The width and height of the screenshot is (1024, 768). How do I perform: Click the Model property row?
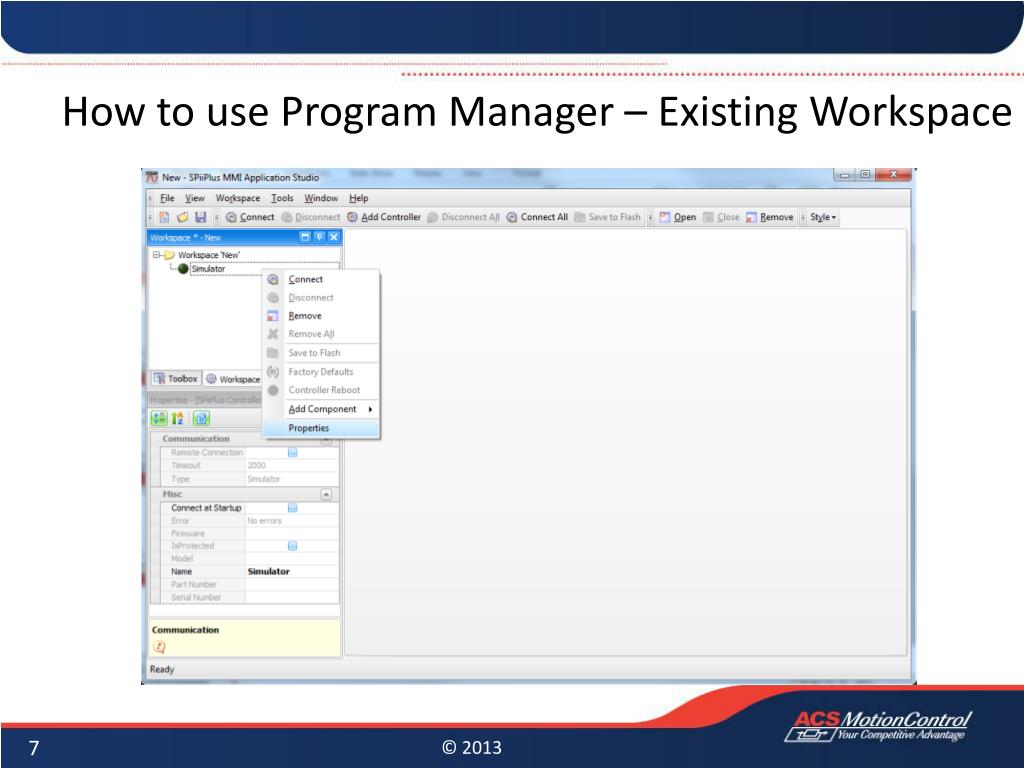click(249, 558)
